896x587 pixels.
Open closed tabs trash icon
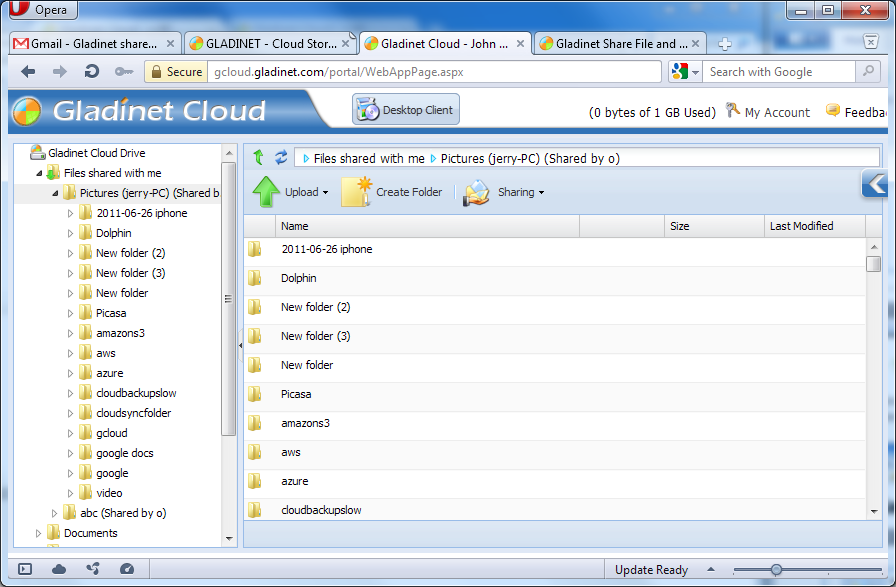870,42
